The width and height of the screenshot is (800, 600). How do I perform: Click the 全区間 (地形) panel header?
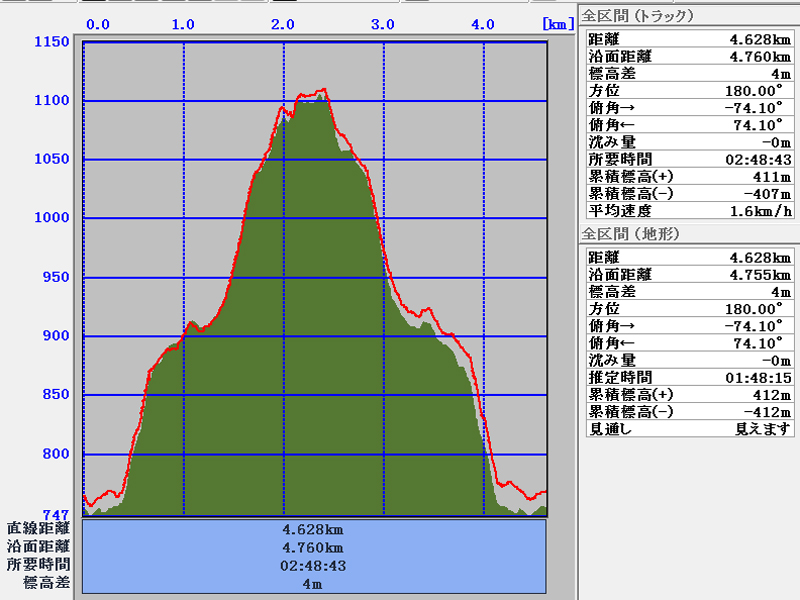tap(630, 234)
